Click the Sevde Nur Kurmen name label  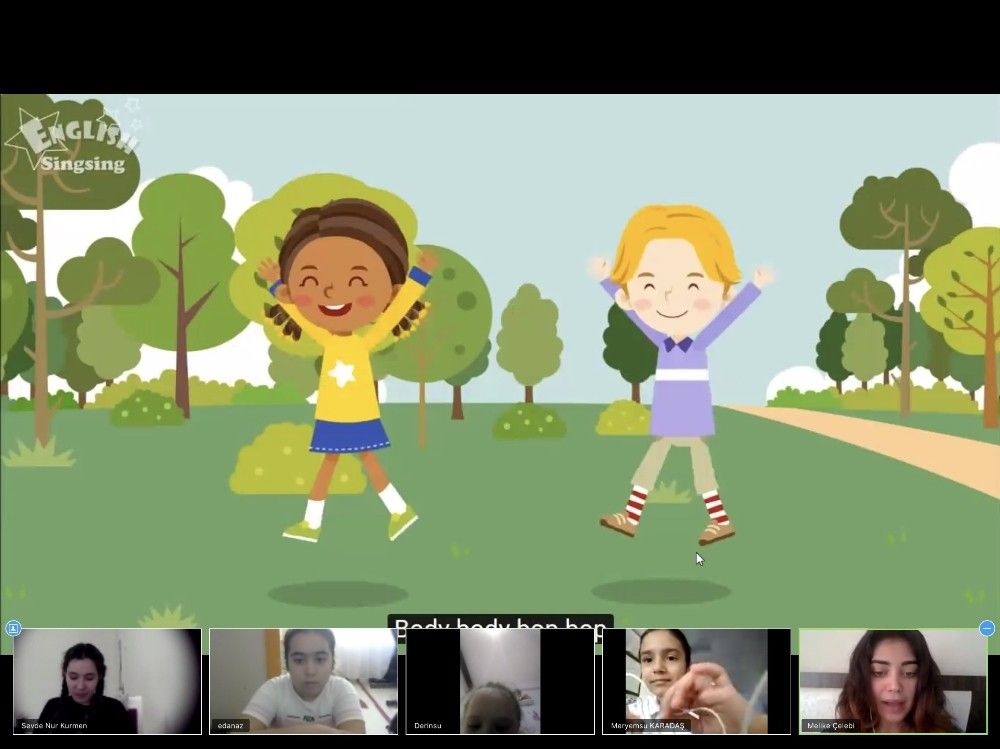click(54, 725)
